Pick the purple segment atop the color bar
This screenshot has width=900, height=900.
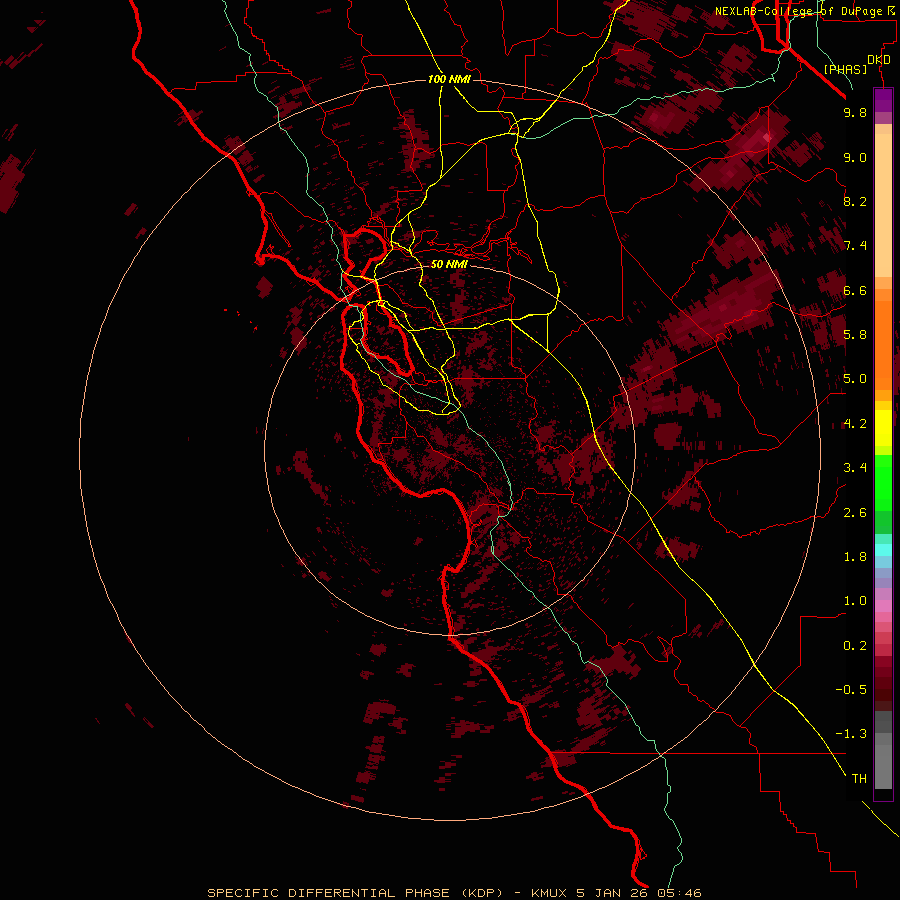[883, 101]
